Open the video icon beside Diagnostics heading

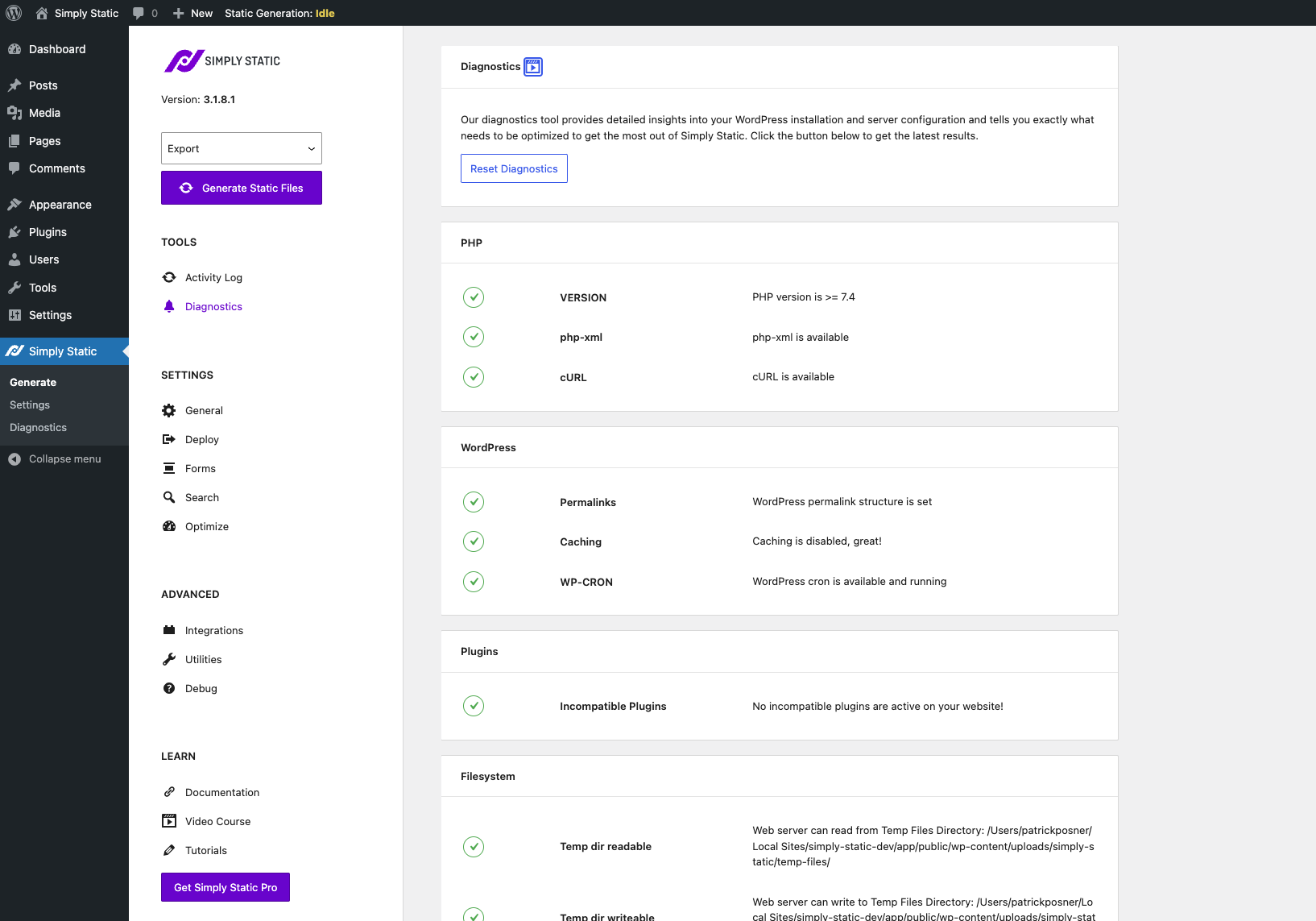pyautogui.click(x=533, y=67)
